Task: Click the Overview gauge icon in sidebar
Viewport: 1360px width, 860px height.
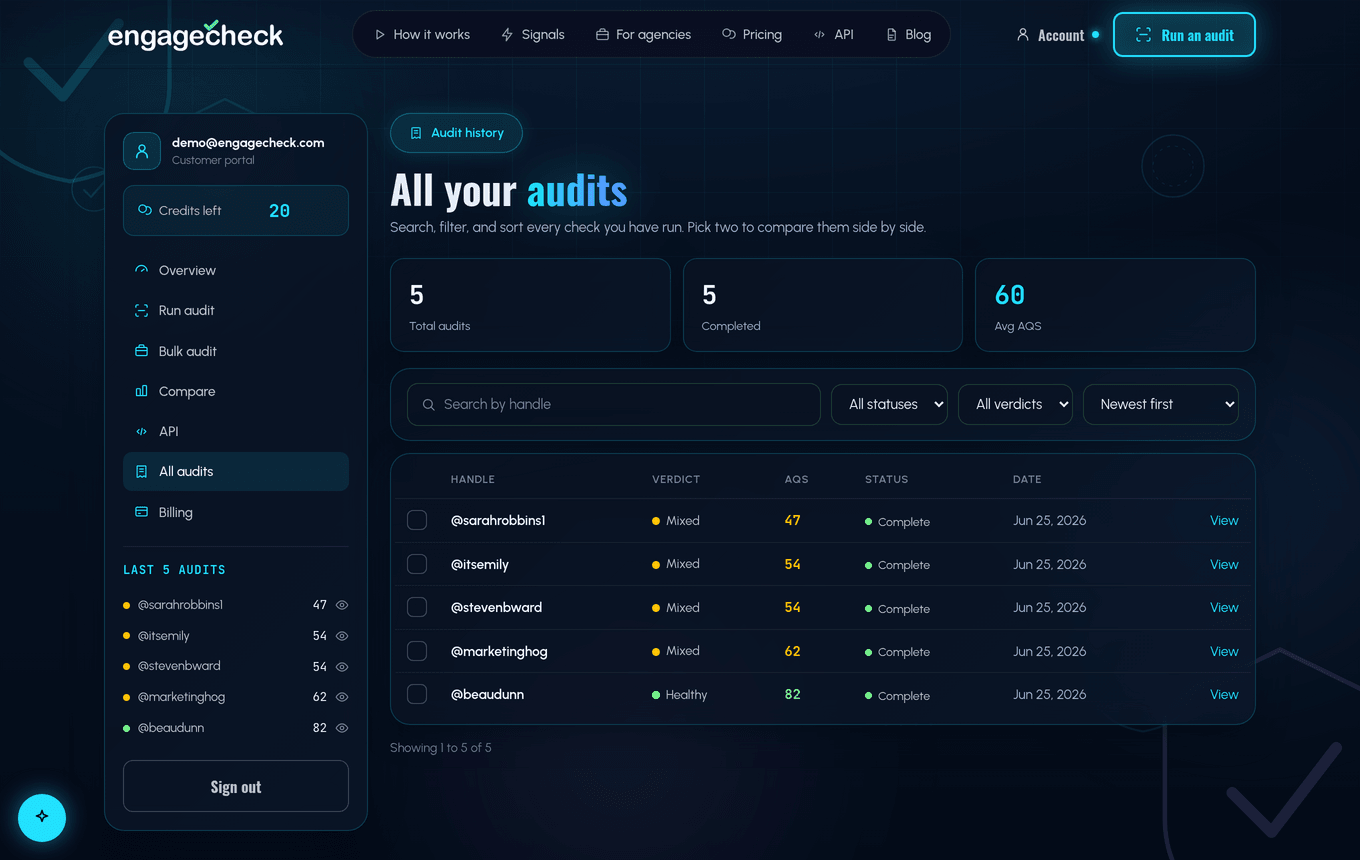Action: click(141, 271)
